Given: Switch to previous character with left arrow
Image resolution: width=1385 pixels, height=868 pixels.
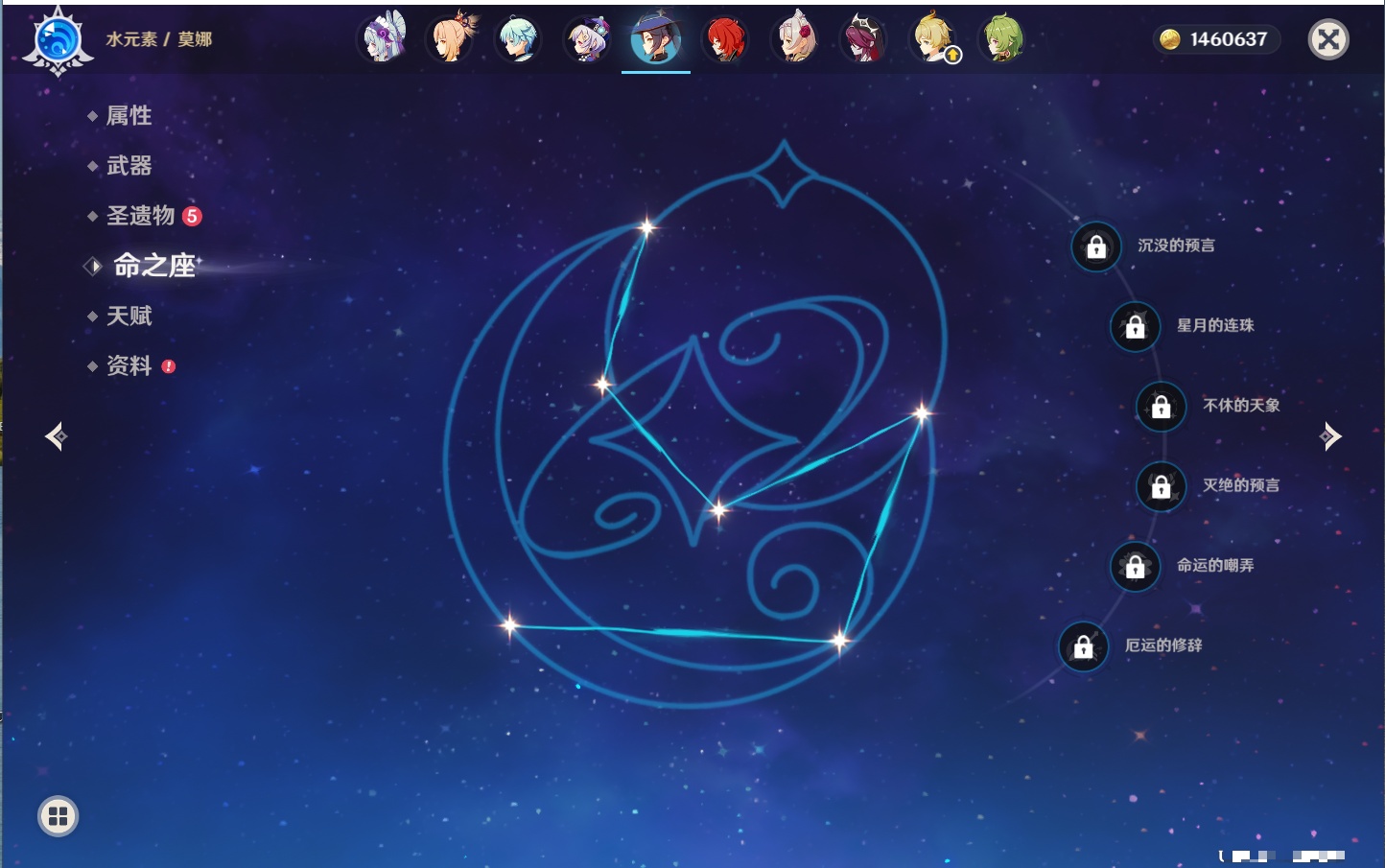Looking at the screenshot, I should (x=56, y=436).
